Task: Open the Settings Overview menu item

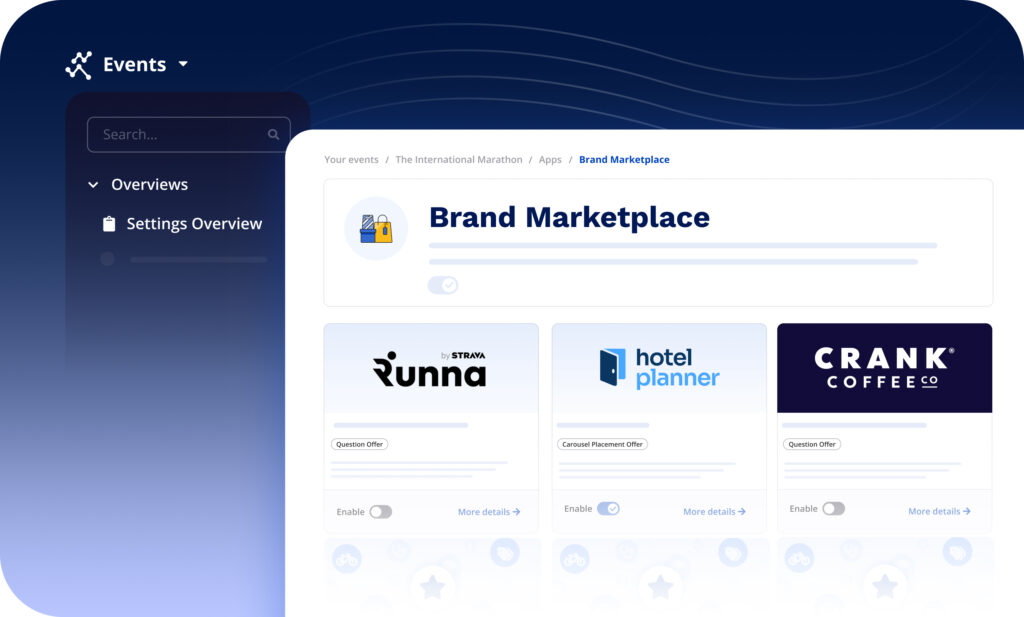Action: pos(193,224)
